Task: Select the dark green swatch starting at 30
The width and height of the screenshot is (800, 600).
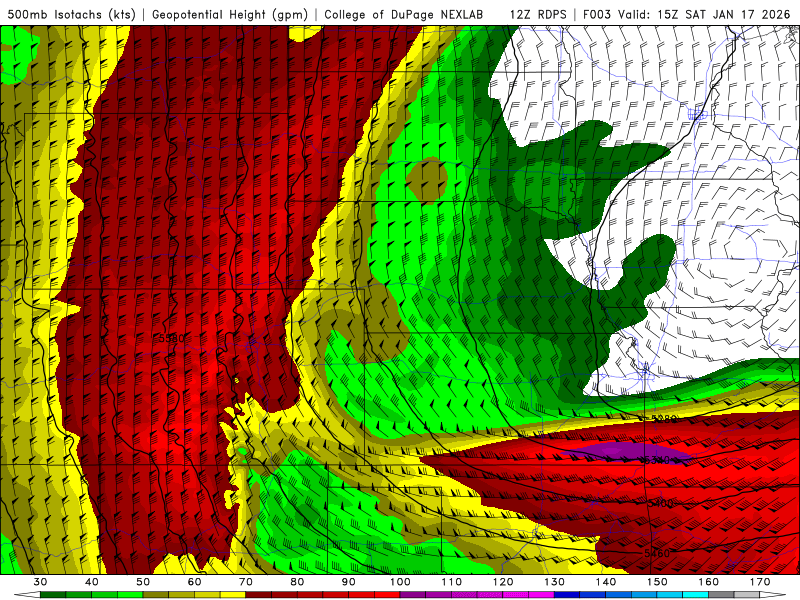Action: [53, 594]
